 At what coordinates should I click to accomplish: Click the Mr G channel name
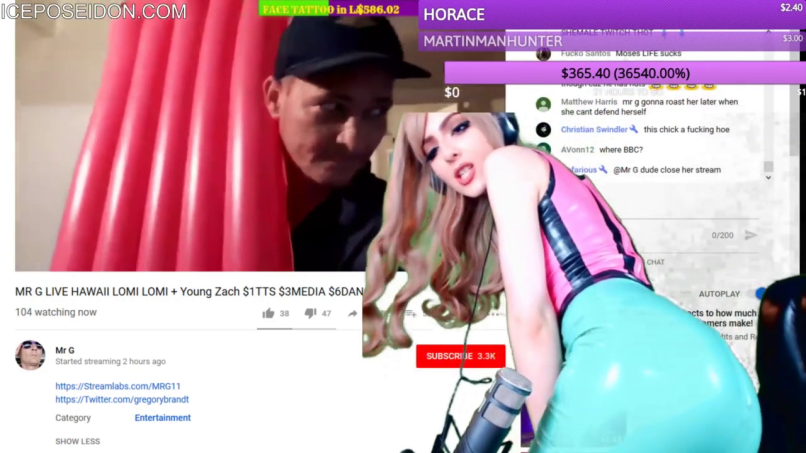(65, 350)
